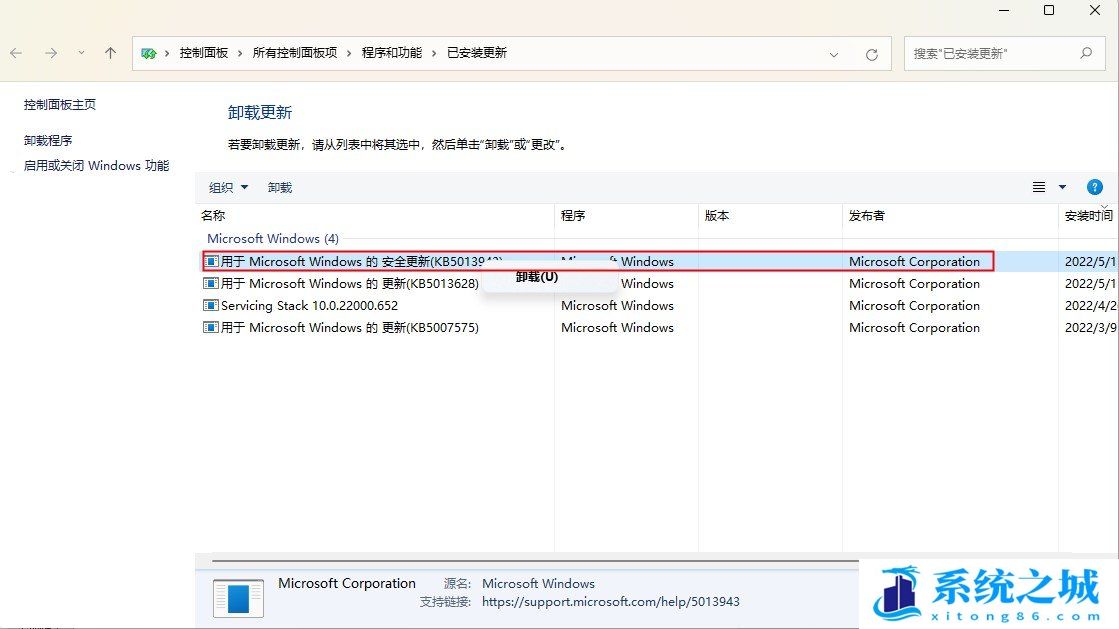Open 控制面板 breadcrumb in address bar
Viewport: 1119px width, 629px height.
(x=204, y=53)
